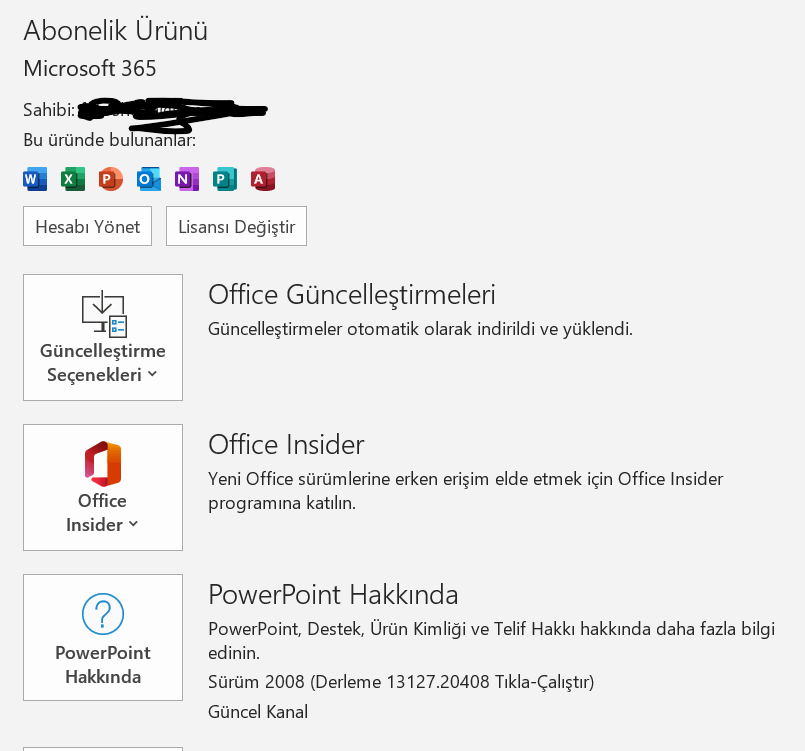Click the update download icon
Image resolution: width=805 pixels, height=751 pixels.
click(104, 314)
